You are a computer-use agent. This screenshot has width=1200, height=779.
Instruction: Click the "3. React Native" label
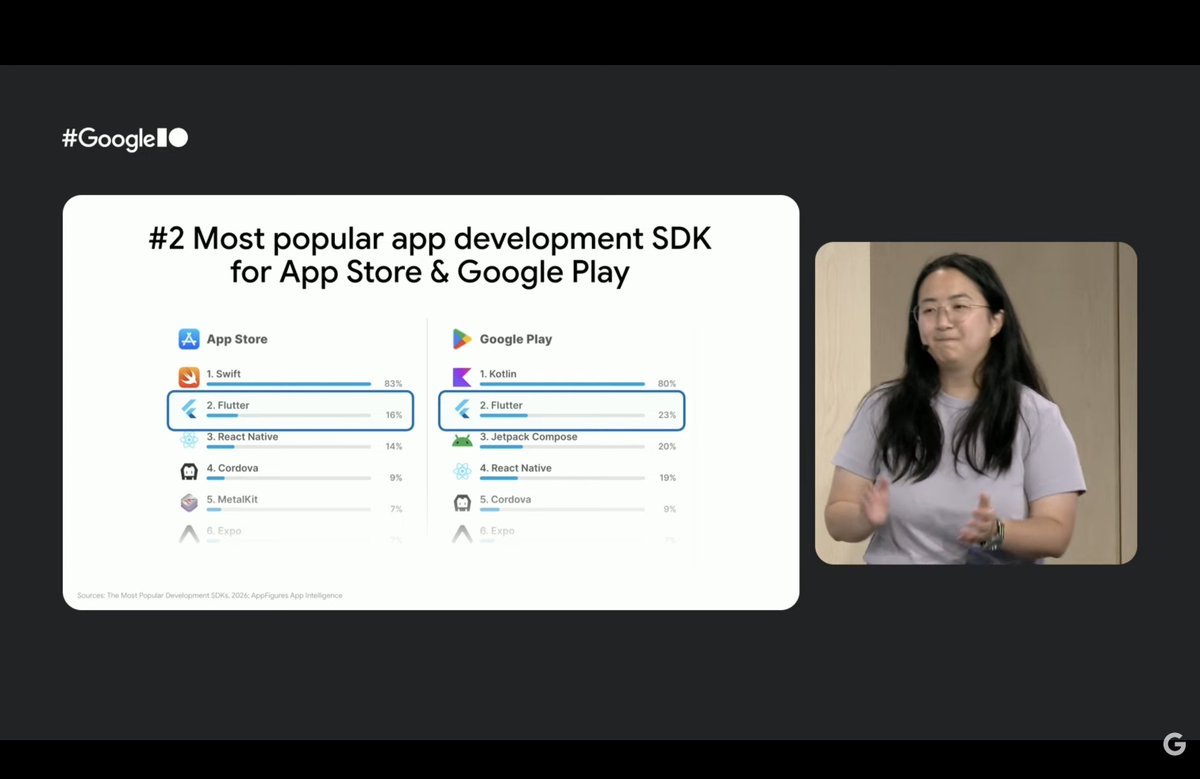243,437
